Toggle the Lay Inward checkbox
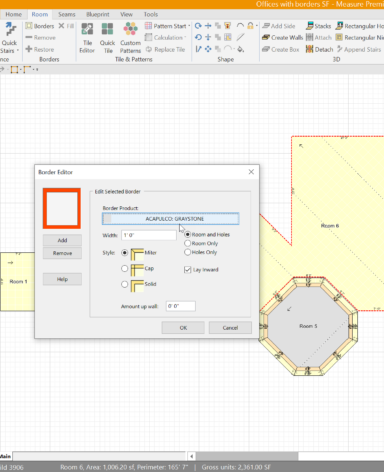Viewport: 384px width, 474px height. [x=188, y=270]
